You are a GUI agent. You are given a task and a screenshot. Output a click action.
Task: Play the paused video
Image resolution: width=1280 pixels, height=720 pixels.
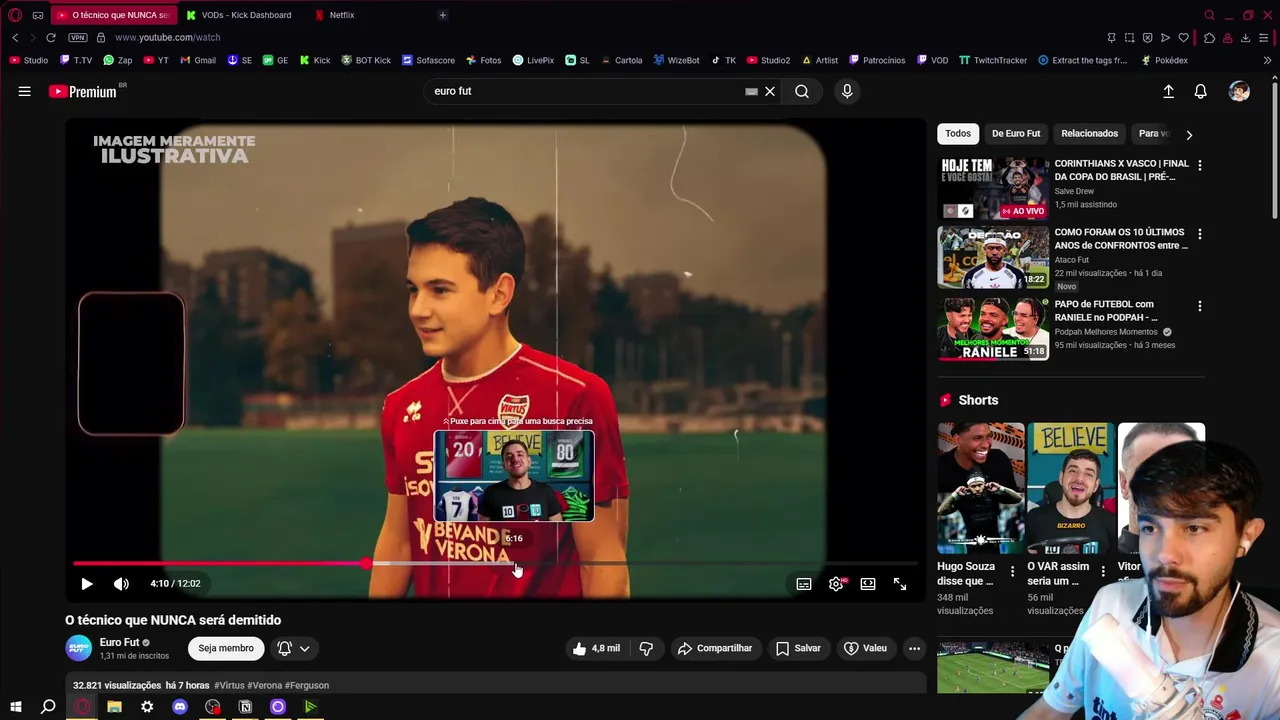tap(87, 584)
